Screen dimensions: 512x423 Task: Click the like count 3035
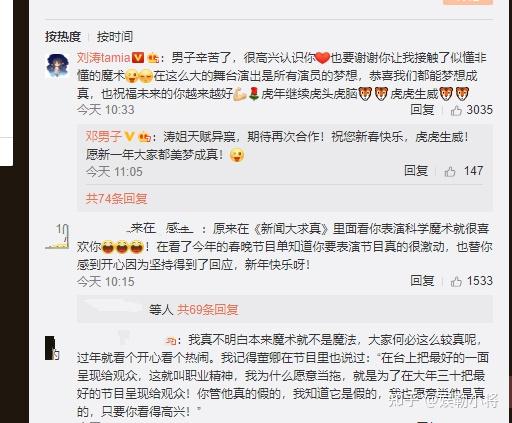click(x=479, y=110)
